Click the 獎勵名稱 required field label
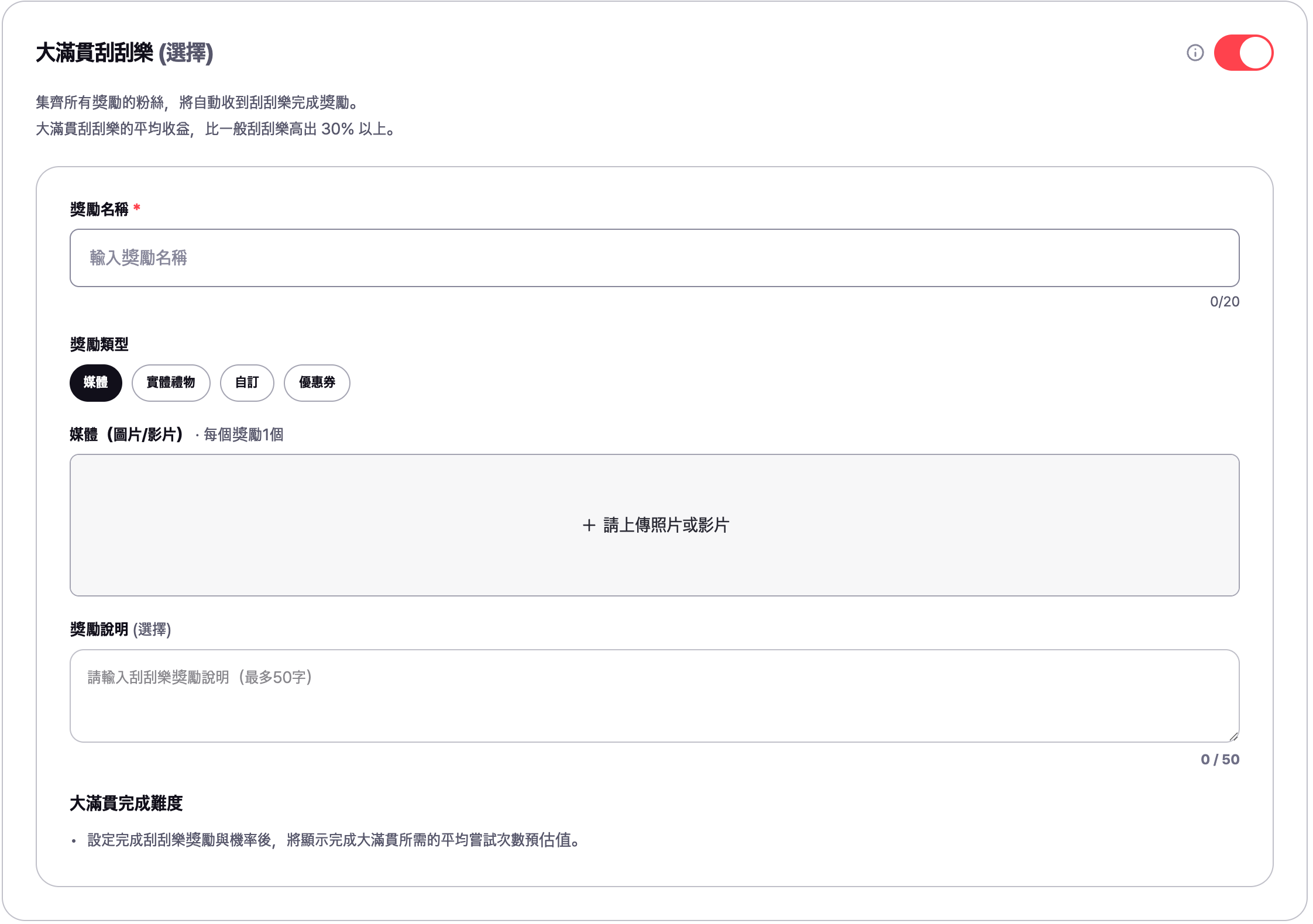This screenshot has width=1313, height=924. [x=99, y=209]
